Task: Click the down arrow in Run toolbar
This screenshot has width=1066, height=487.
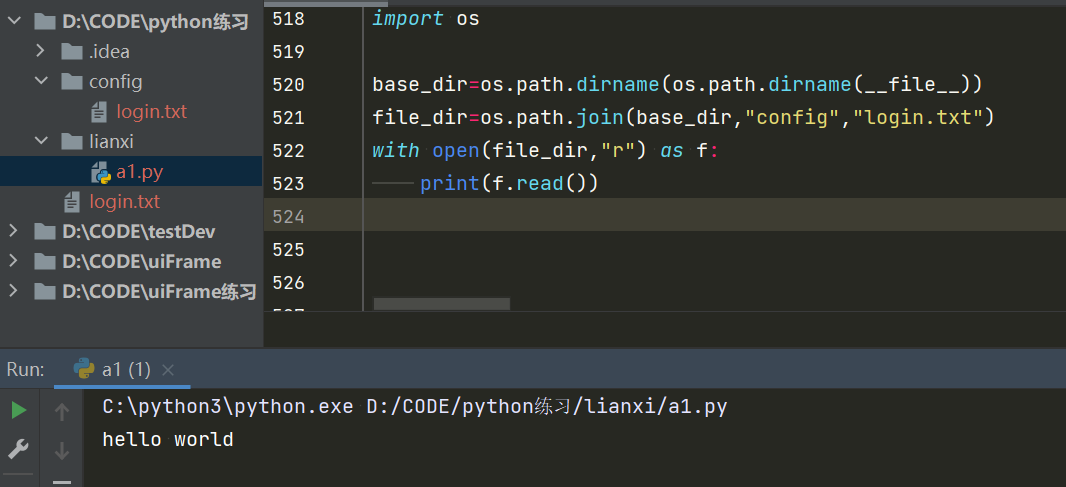Action: pos(62,451)
